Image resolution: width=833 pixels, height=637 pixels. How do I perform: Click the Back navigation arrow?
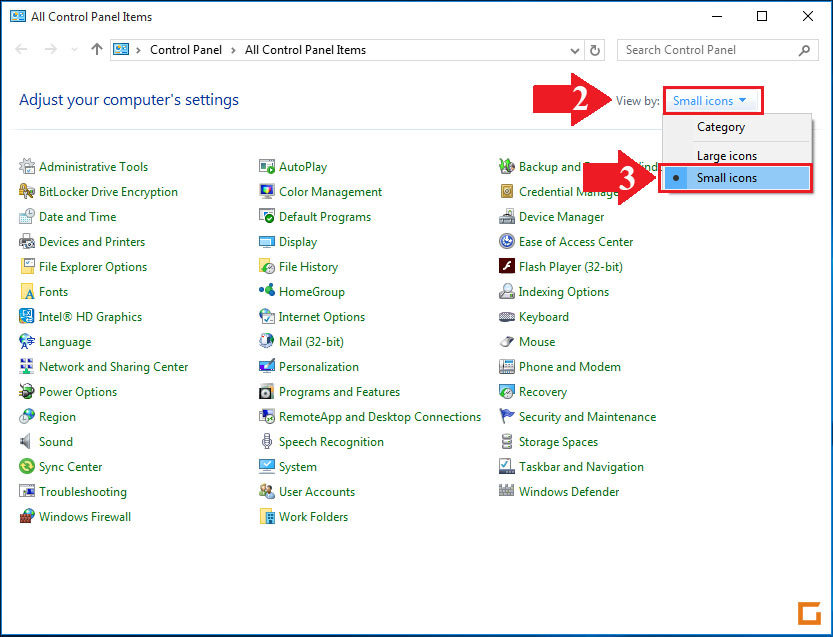pyautogui.click(x=21, y=49)
